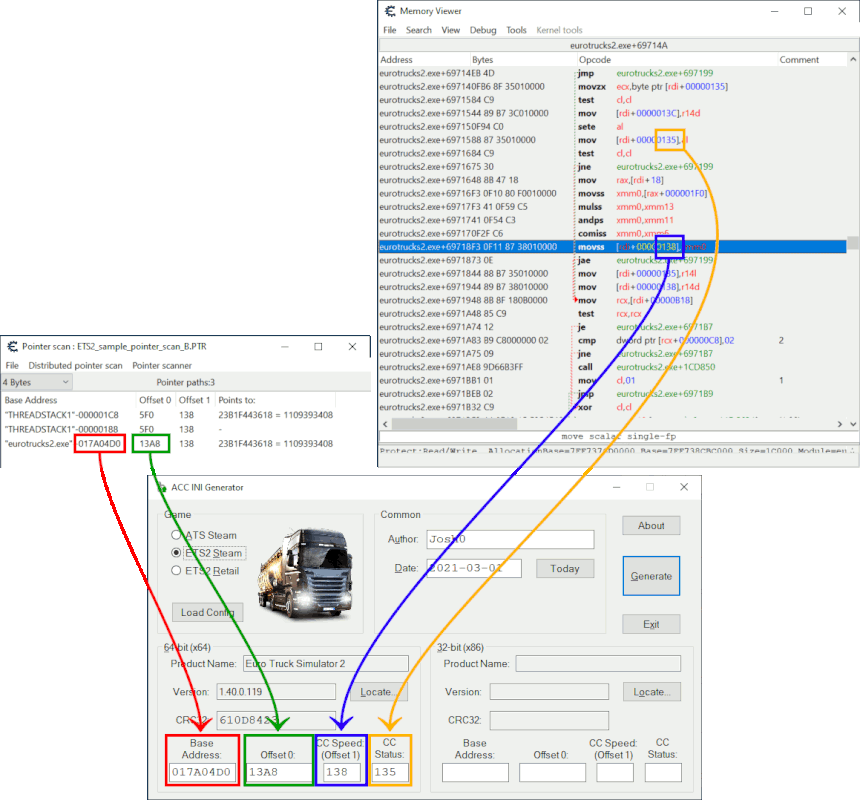This screenshot has height=800, width=860.
Task: Click 32-bit Product Name field
Action: pyautogui.click(x=598, y=663)
